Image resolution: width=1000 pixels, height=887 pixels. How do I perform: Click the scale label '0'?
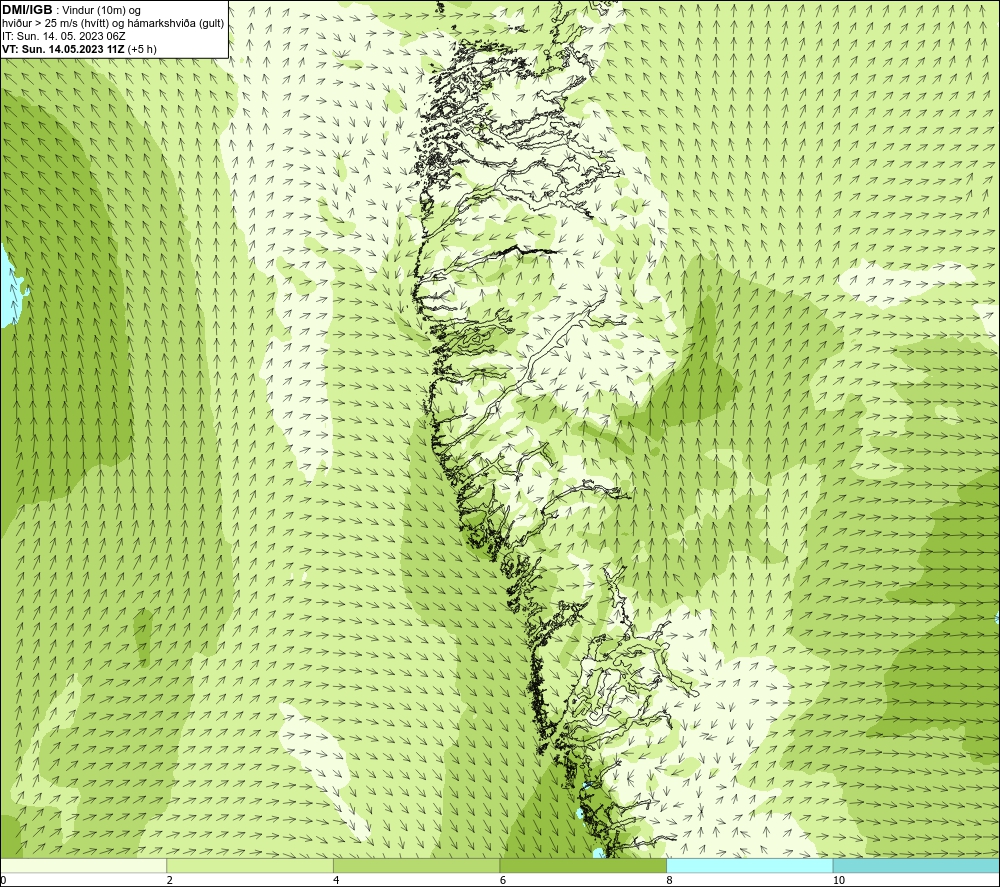point(3,880)
